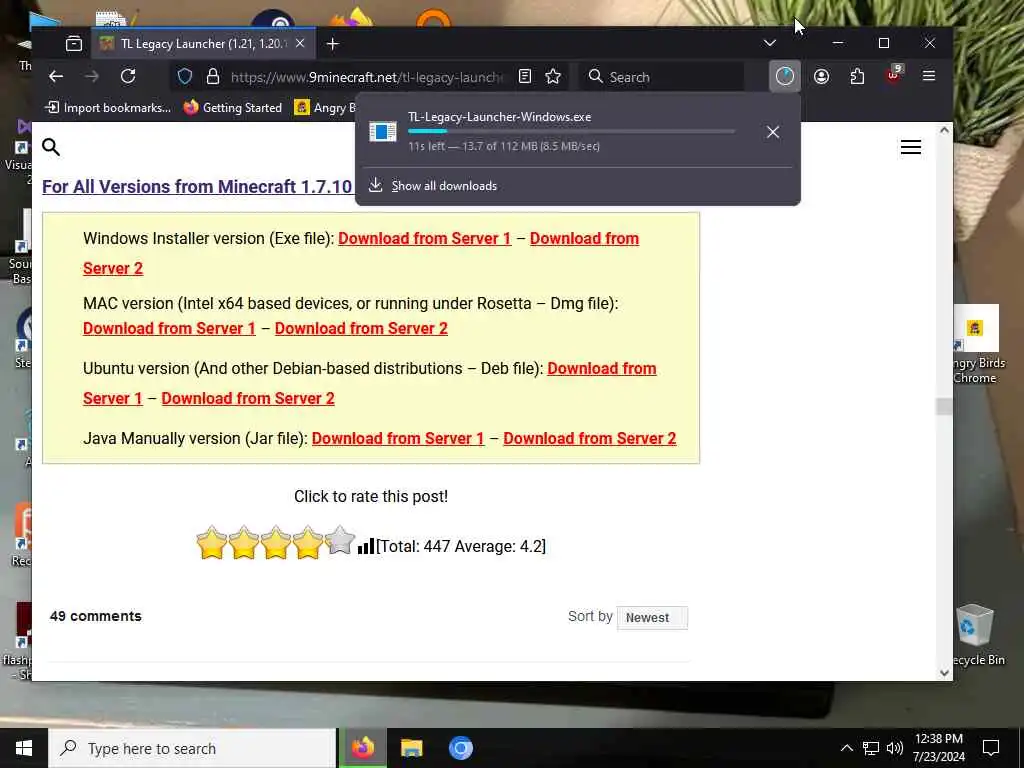Download MAC version from Server 2

(x=361, y=328)
